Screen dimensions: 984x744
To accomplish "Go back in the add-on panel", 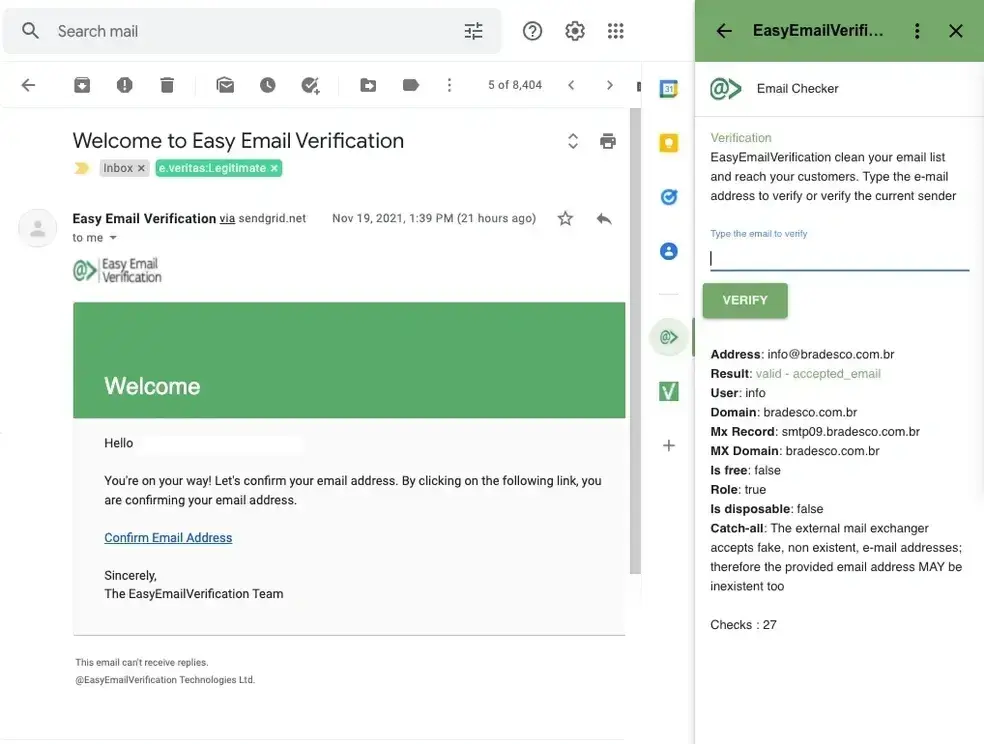I will [x=724, y=31].
